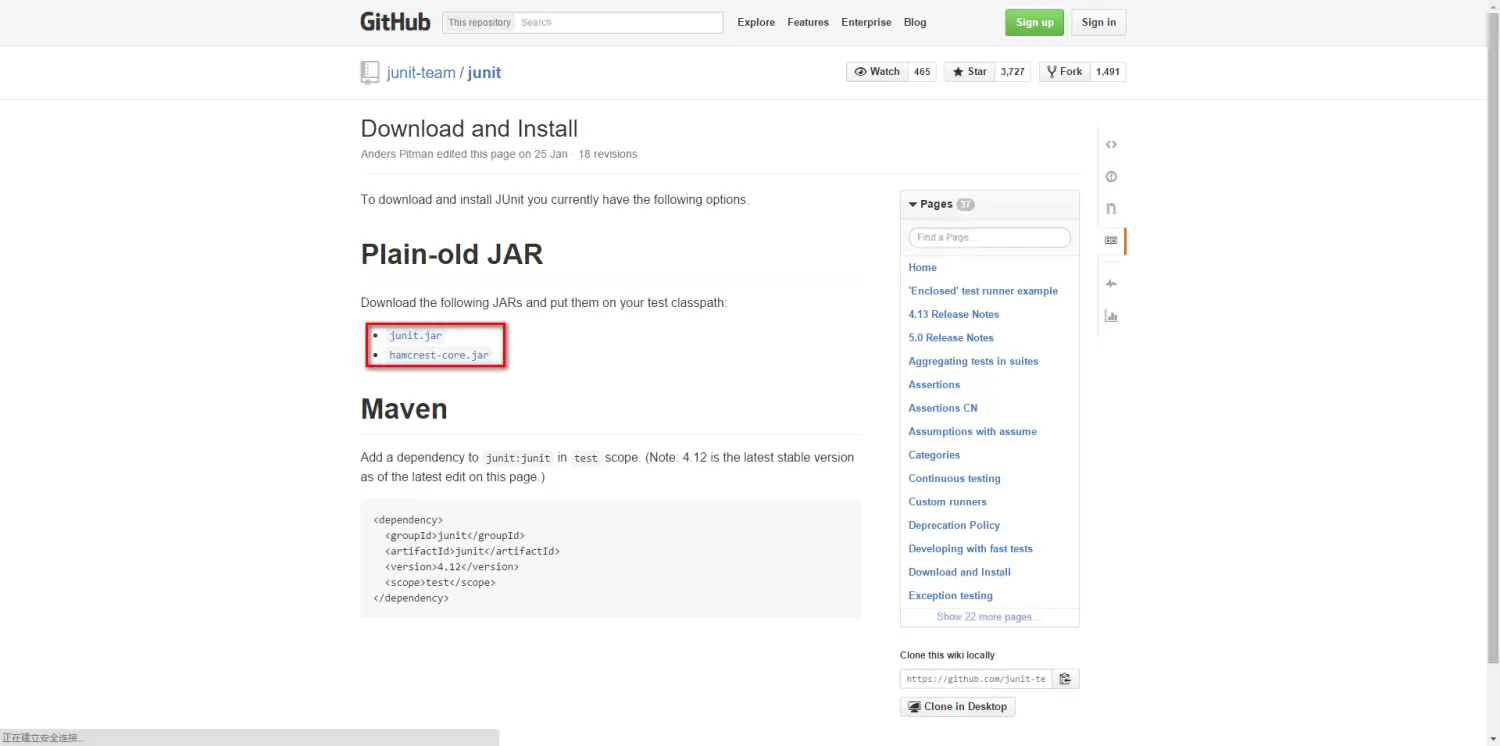
Task: Open the Assertions wiki page
Action: pos(934,384)
